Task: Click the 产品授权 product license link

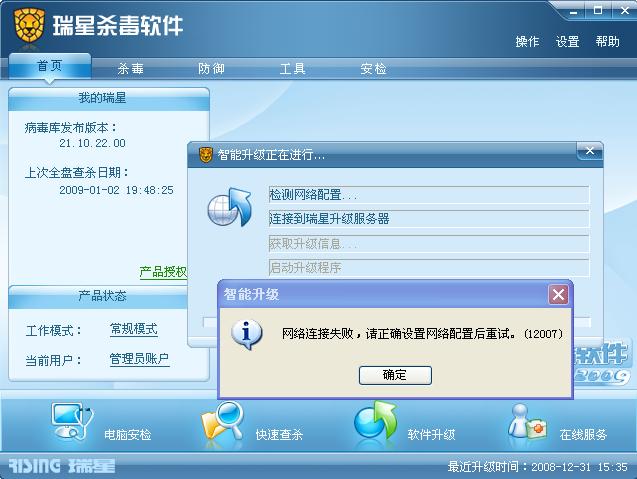Action: [x=163, y=272]
